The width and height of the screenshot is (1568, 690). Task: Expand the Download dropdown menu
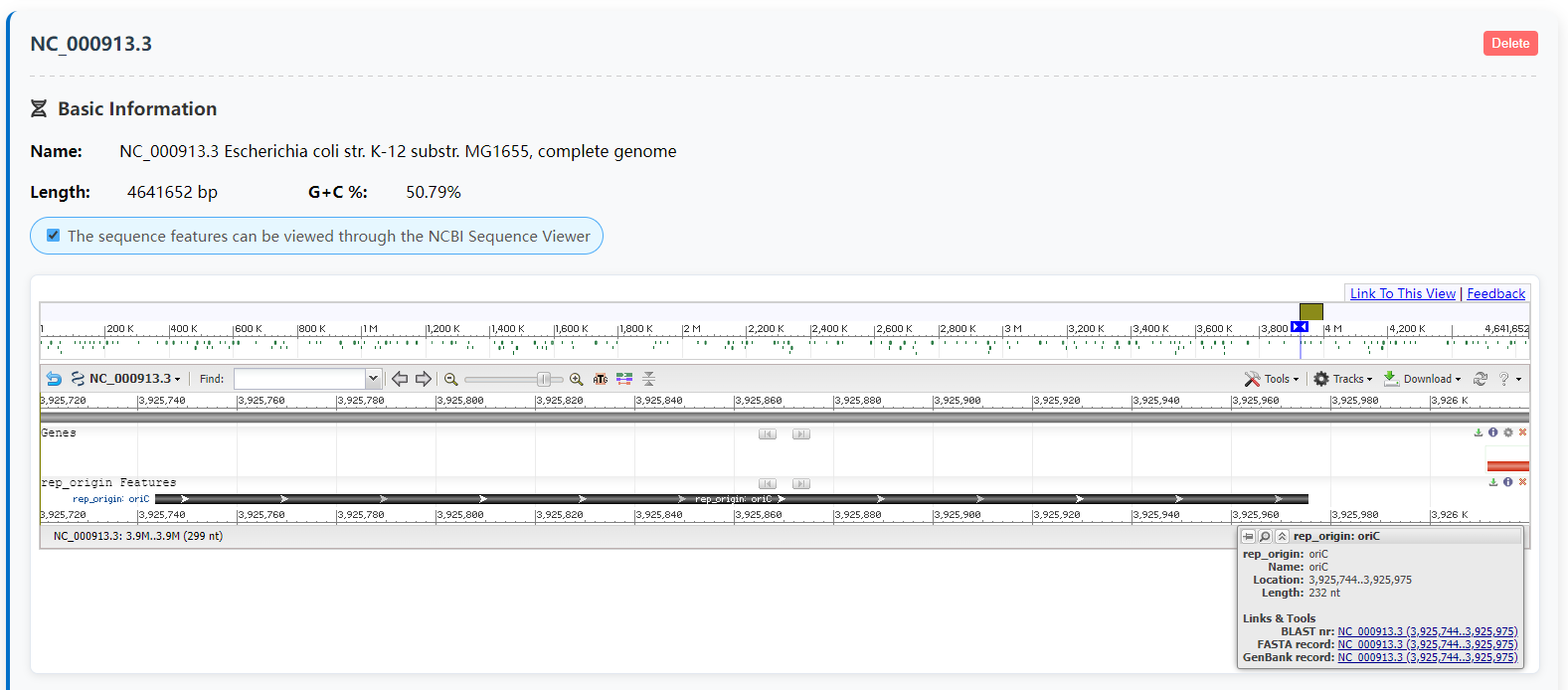point(1422,379)
